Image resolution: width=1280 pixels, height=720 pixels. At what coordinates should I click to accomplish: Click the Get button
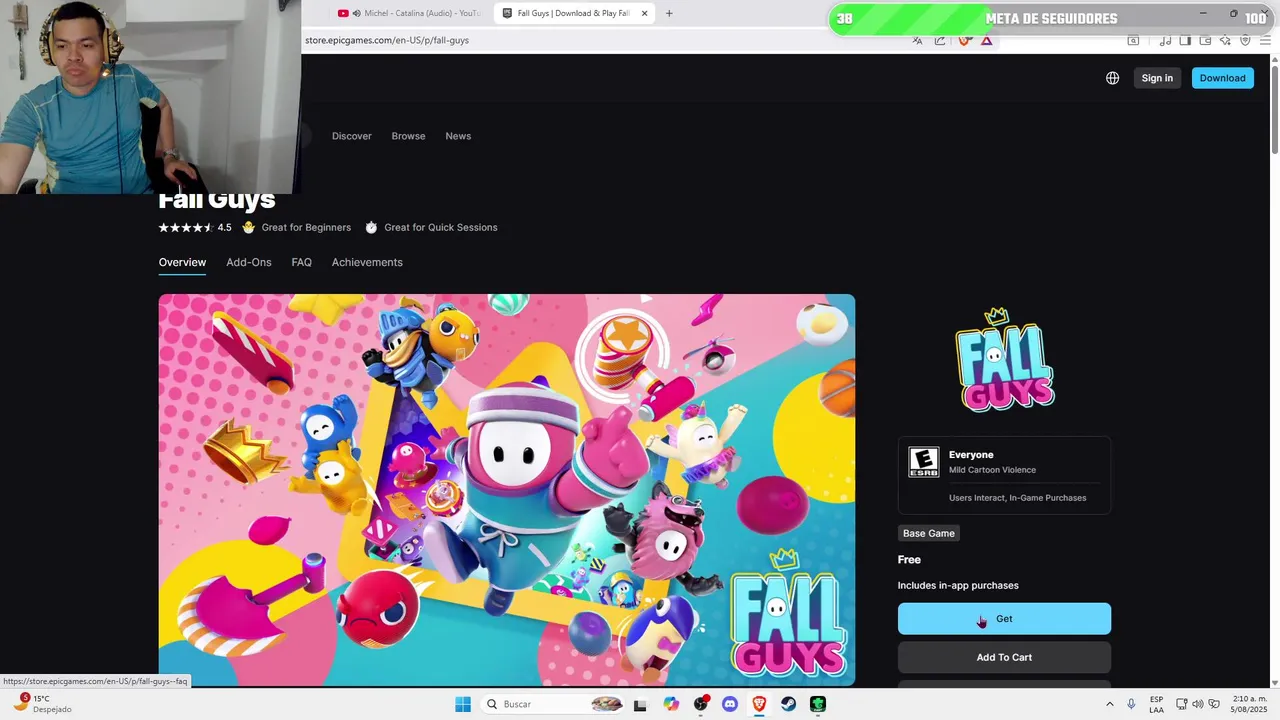tap(1004, 619)
